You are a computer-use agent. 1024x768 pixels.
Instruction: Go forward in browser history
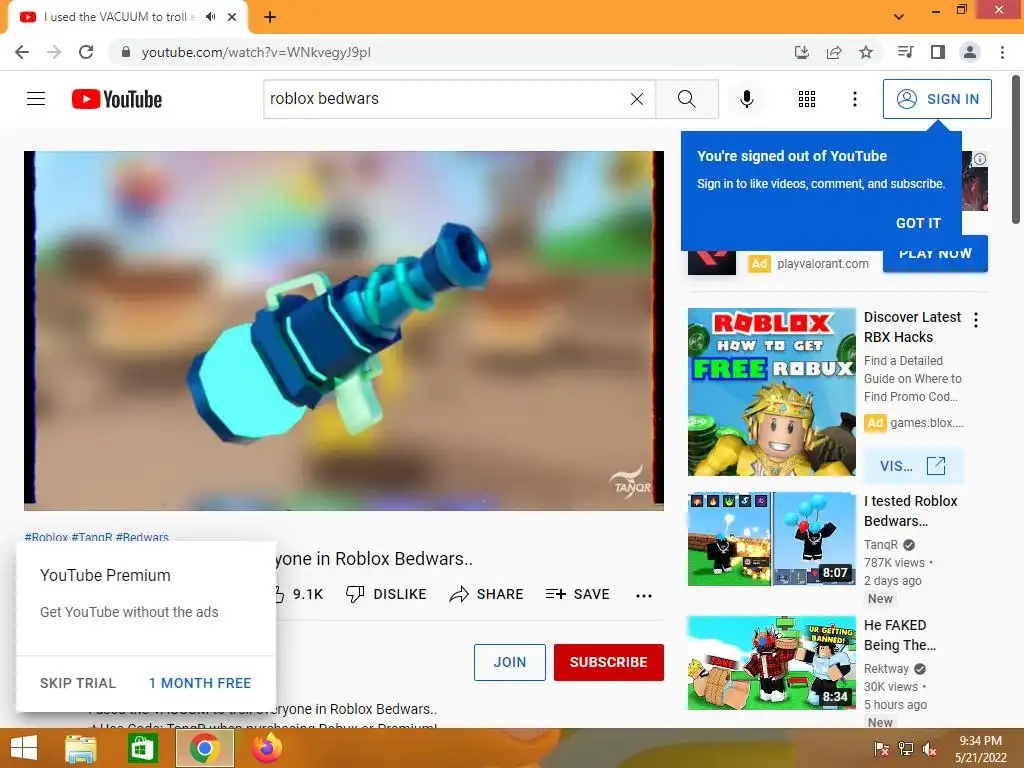(x=54, y=52)
